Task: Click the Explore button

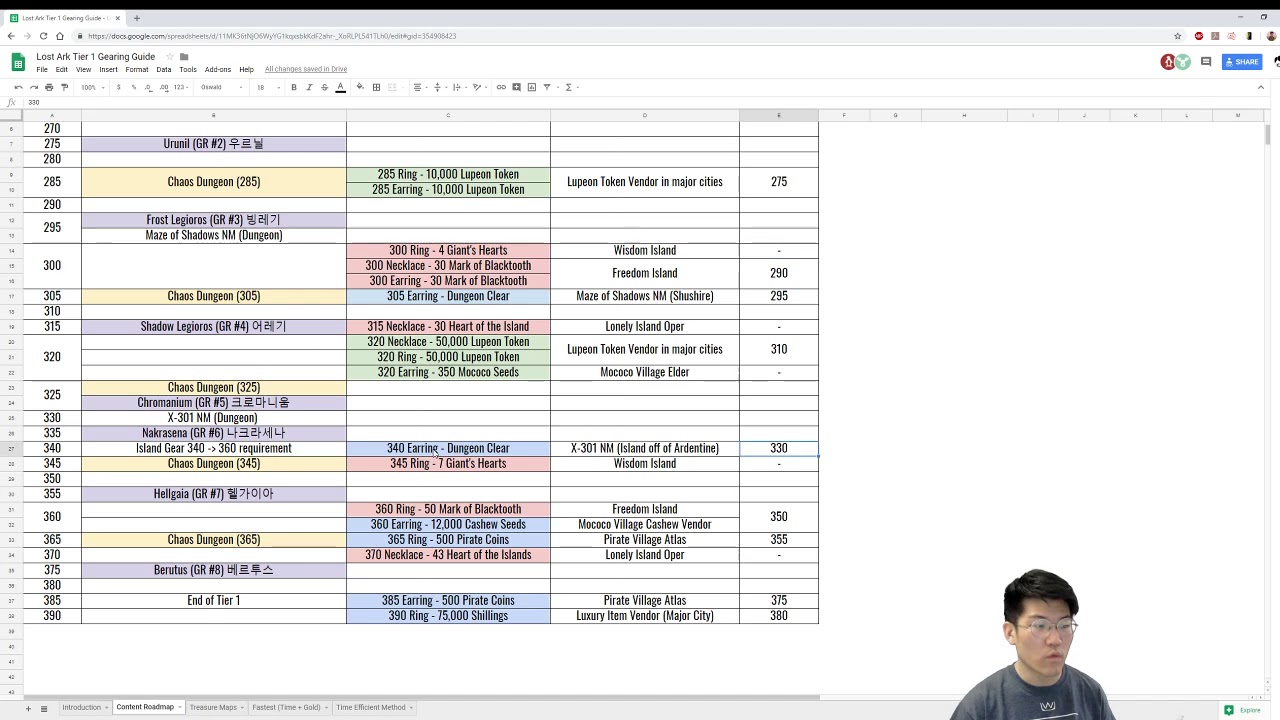Action: tap(1243, 710)
